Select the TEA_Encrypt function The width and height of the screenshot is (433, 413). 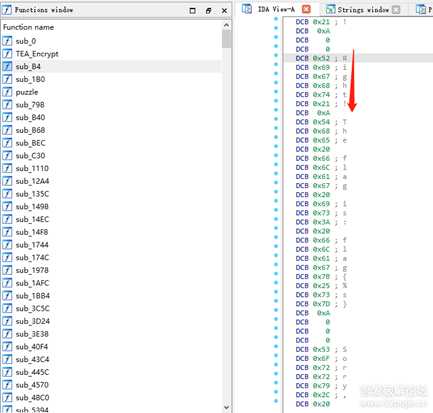pos(37,54)
